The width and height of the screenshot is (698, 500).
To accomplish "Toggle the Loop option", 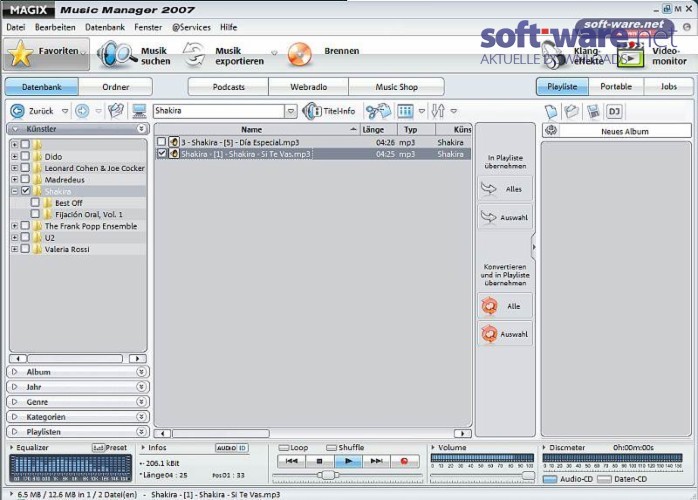I will (x=284, y=448).
